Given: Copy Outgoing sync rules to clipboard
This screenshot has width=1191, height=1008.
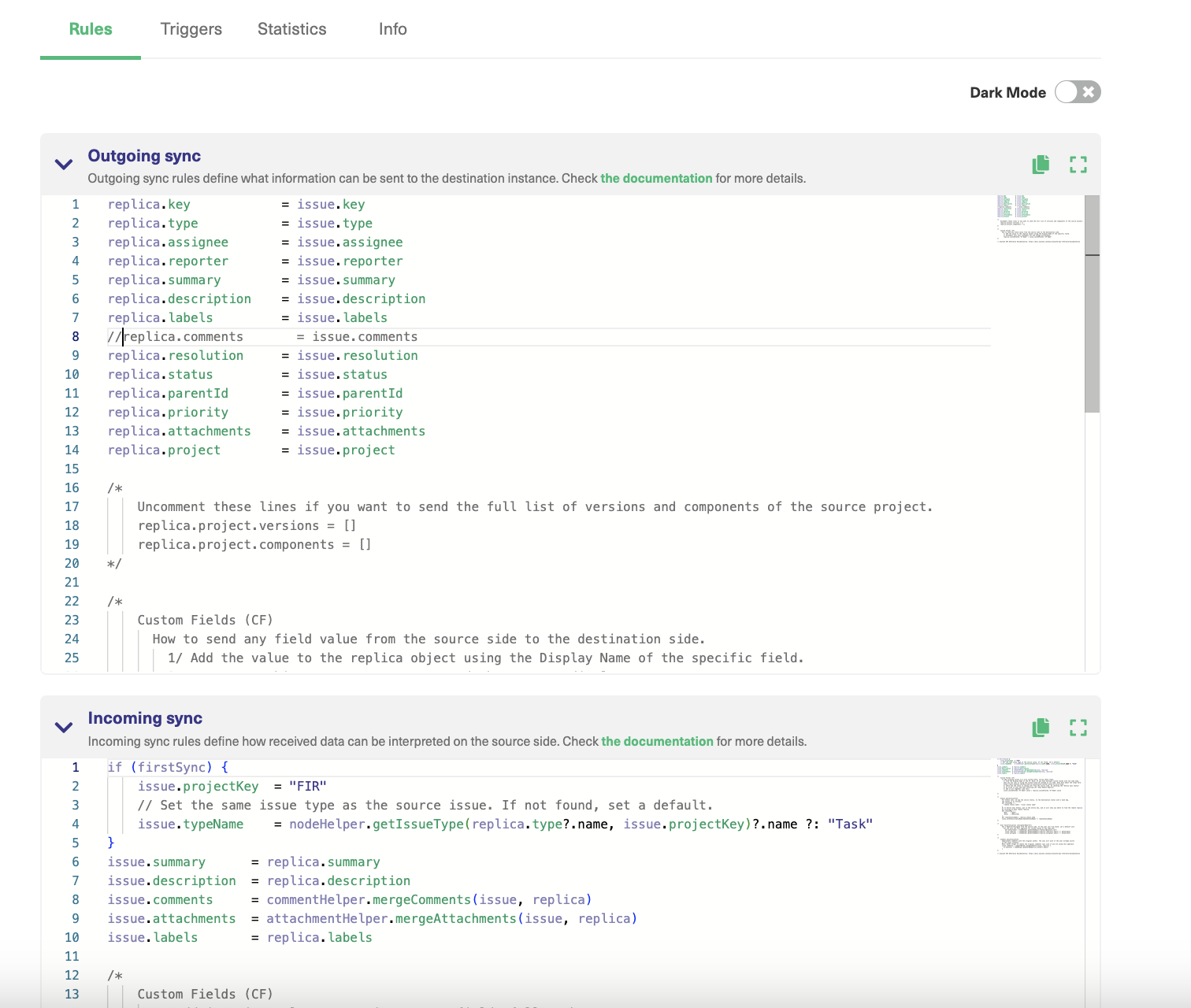Looking at the screenshot, I should [1040, 165].
